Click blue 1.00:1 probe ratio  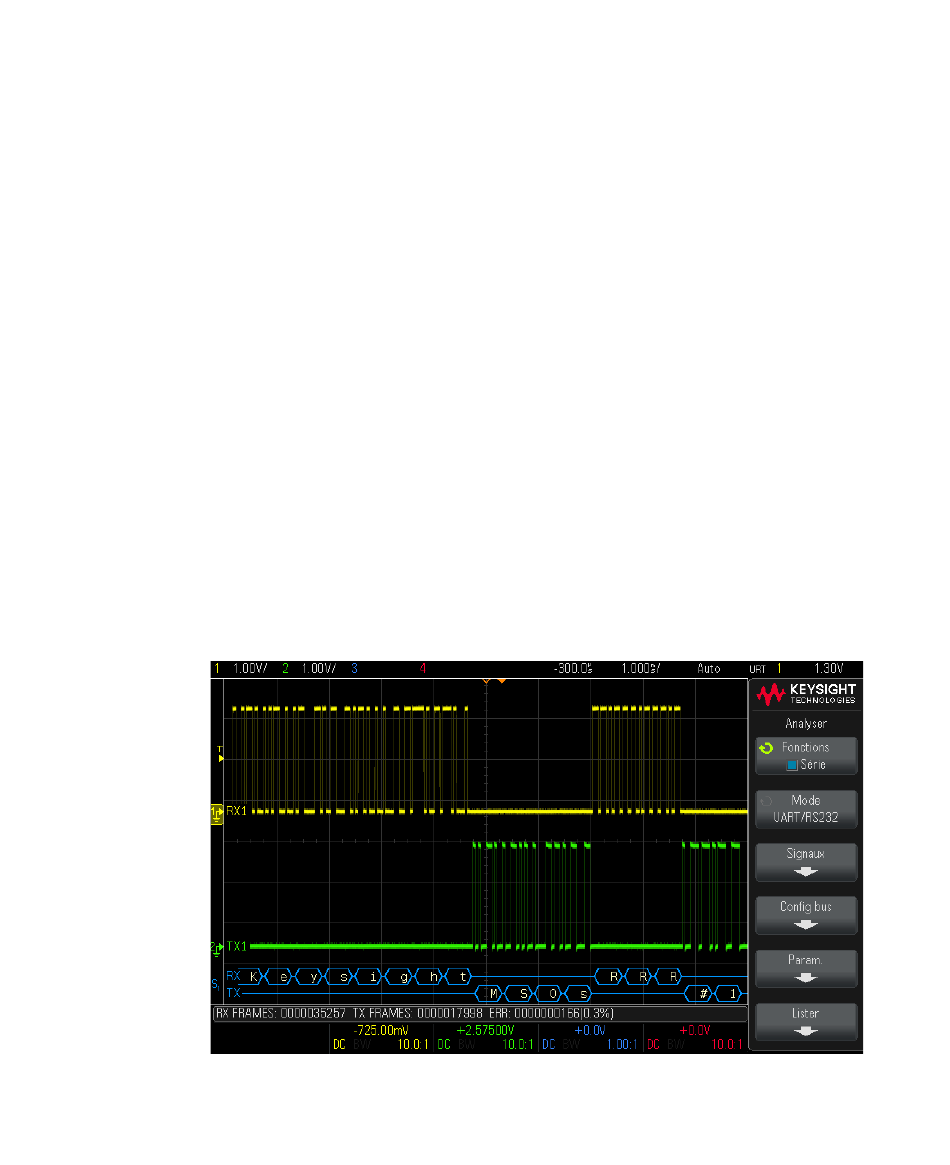[x=622, y=1045]
